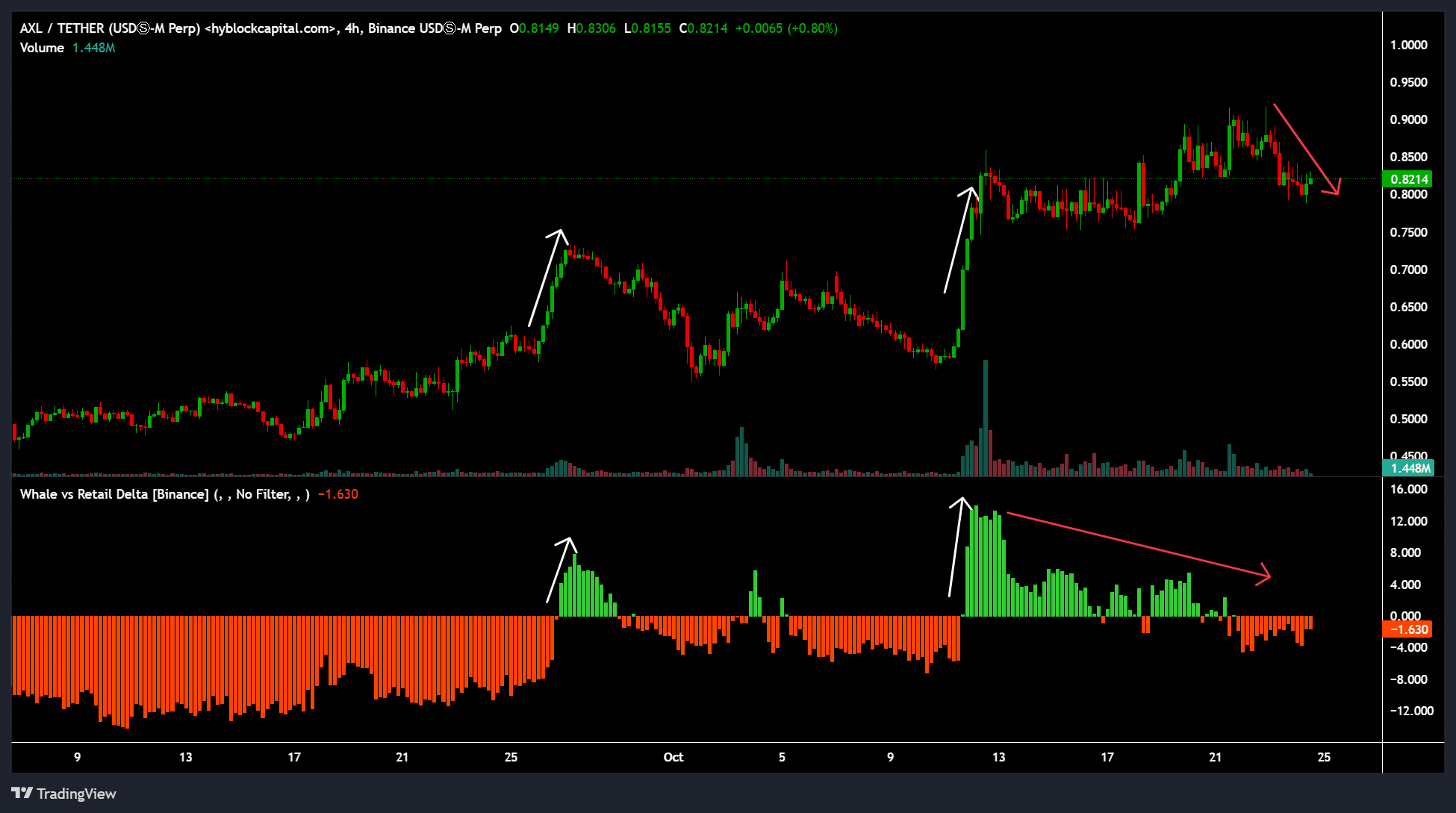Click the closing price value C0.8214
Screen dimensions: 1456x813
coord(703,28)
